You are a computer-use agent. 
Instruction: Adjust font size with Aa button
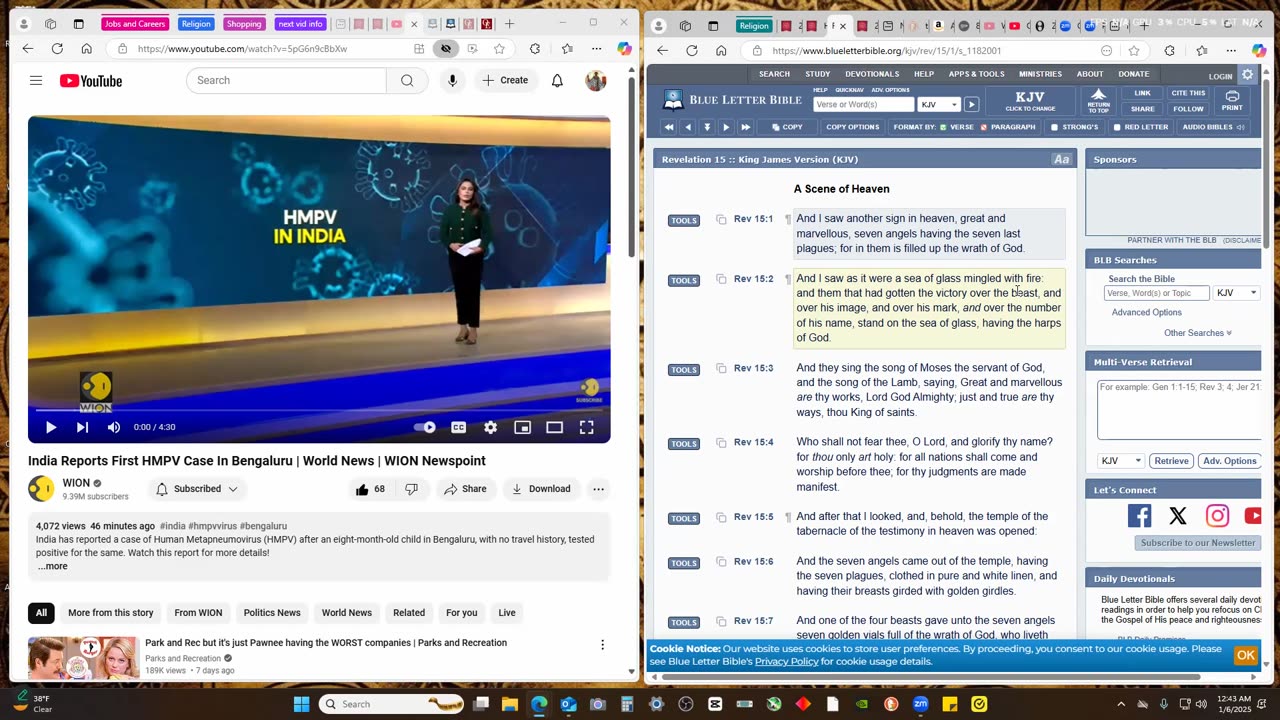[1061, 159]
